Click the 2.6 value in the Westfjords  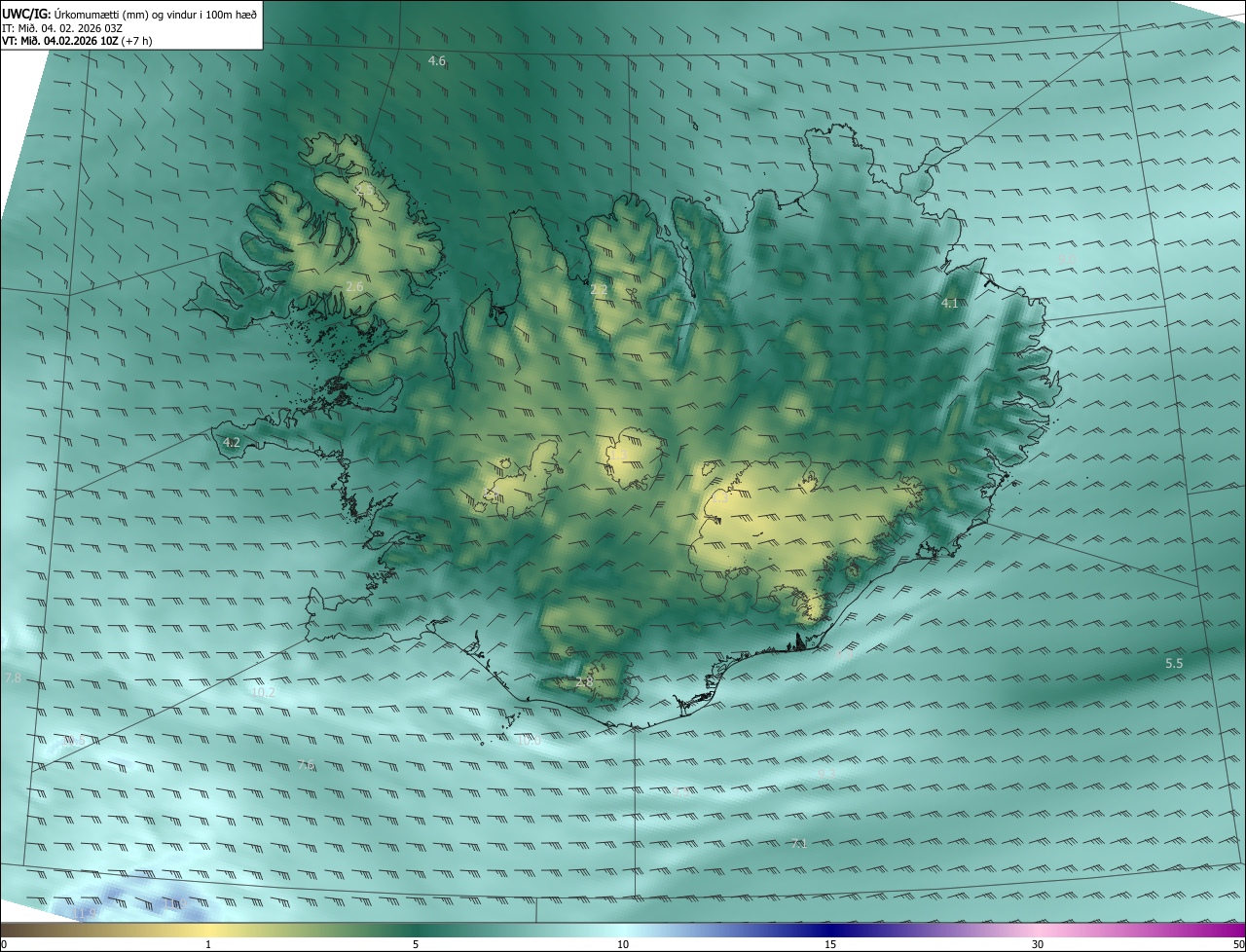point(354,286)
